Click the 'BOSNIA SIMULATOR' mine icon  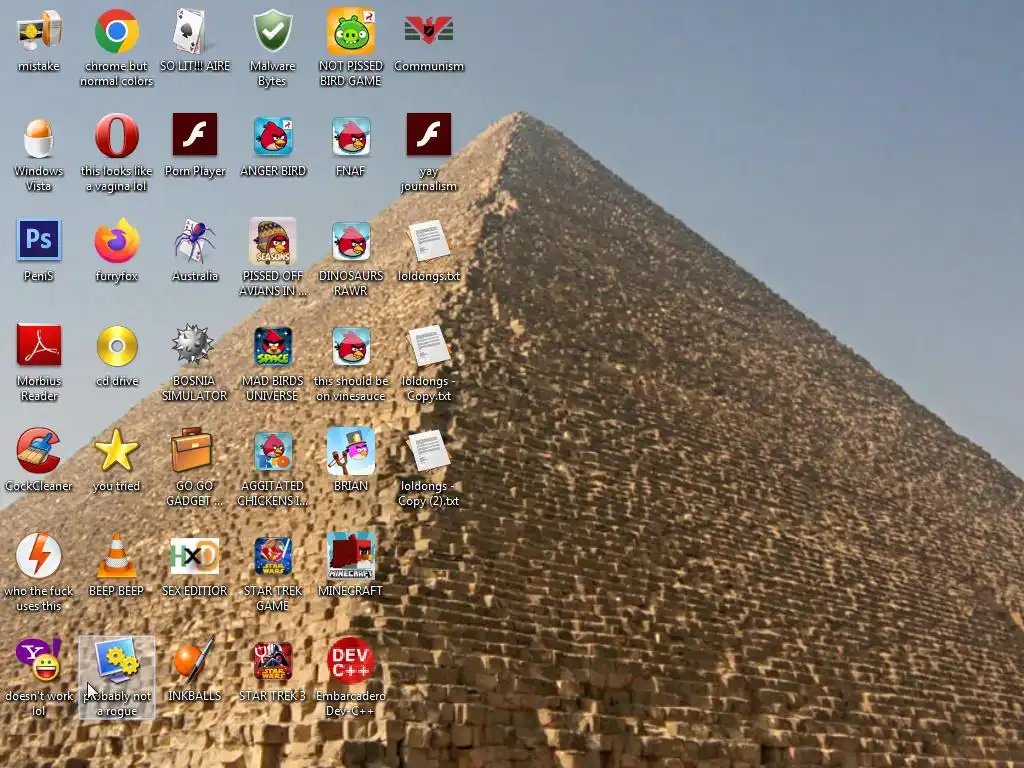[193, 344]
